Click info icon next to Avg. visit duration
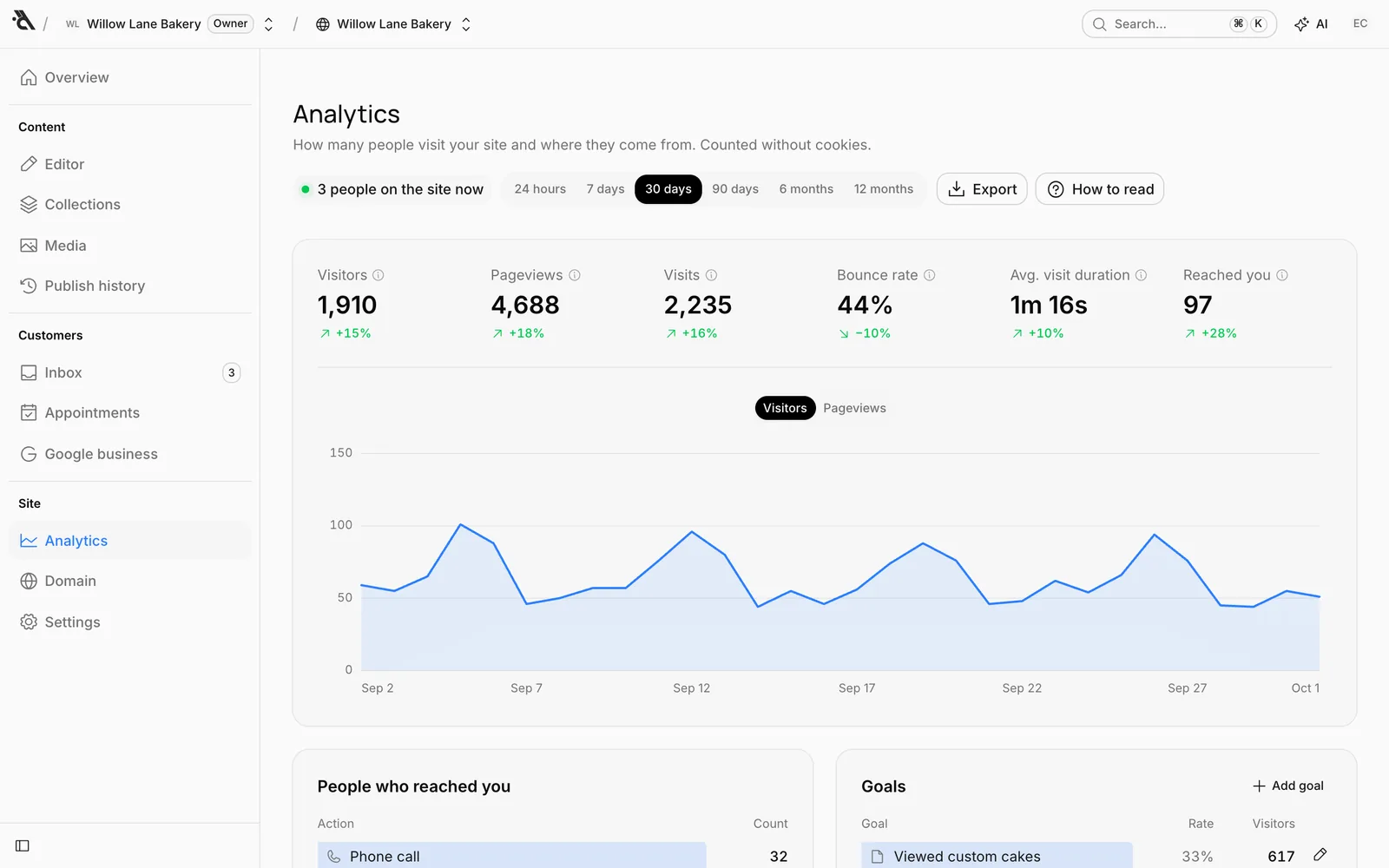The height and width of the screenshot is (868, 1389). [x=1142, y=275]
